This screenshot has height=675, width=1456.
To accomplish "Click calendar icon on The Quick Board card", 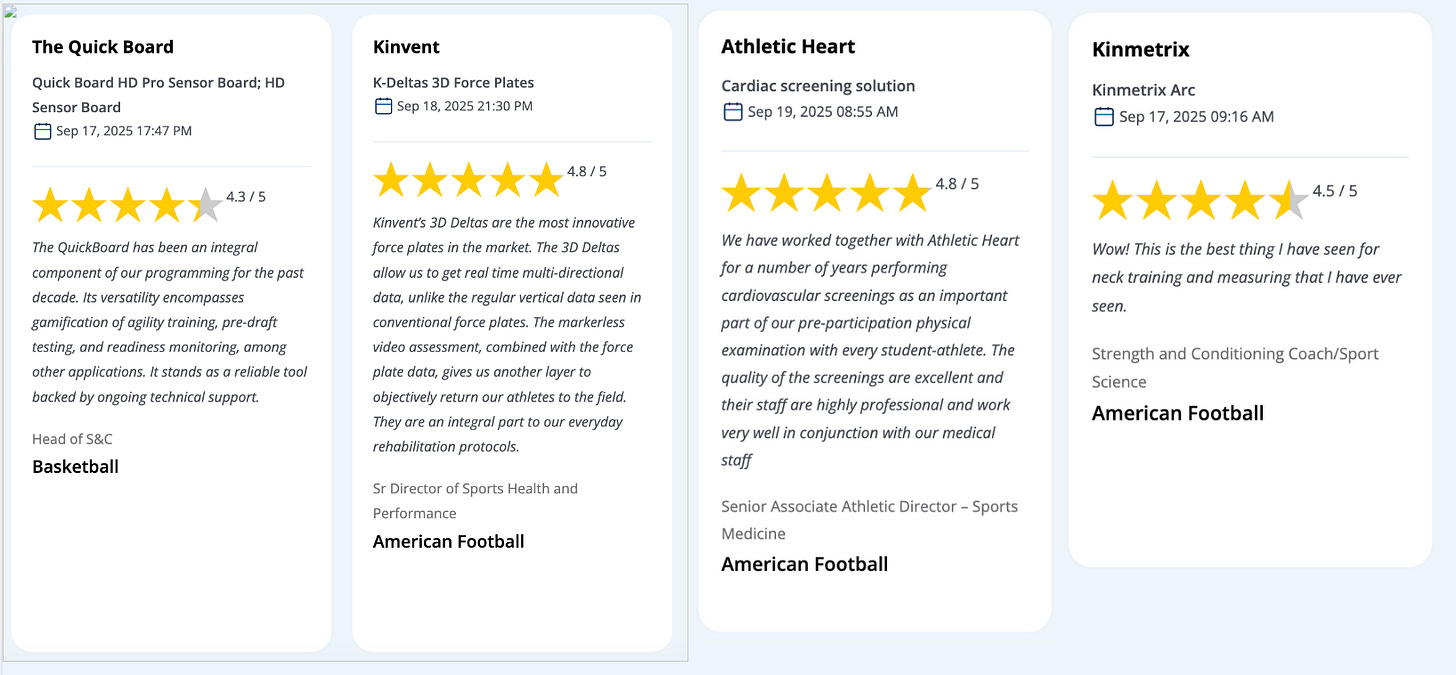I will click(x=42, y=131).
